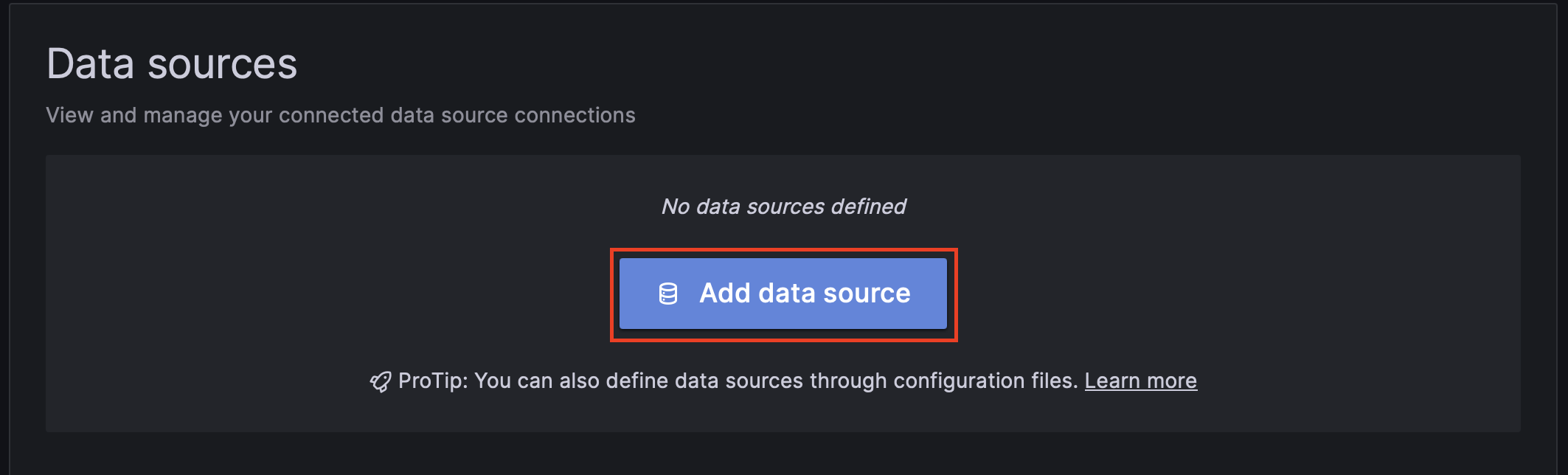The height and width of the screenshot is (475, 1568).
Task: Click the 'No data sources defined' message
Action: [783, 207]
